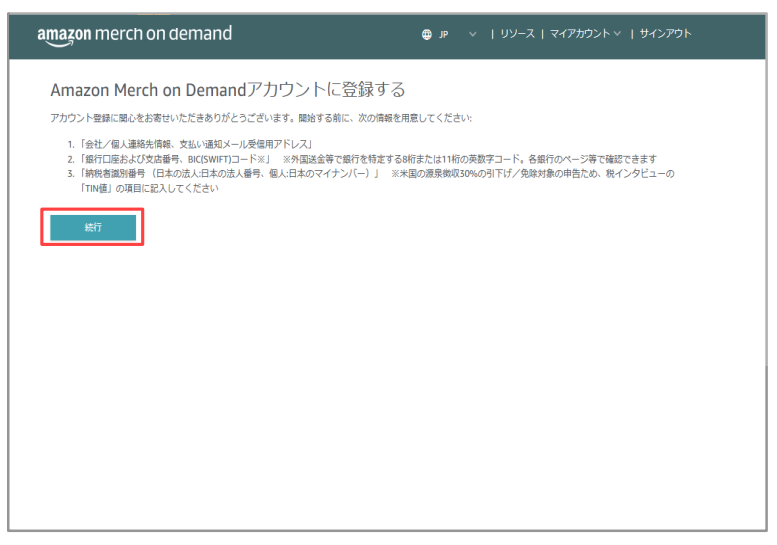Click the 「TIN値」 text in item 3
The width and height of the screenshot is (777, 545).
point(96,188)
